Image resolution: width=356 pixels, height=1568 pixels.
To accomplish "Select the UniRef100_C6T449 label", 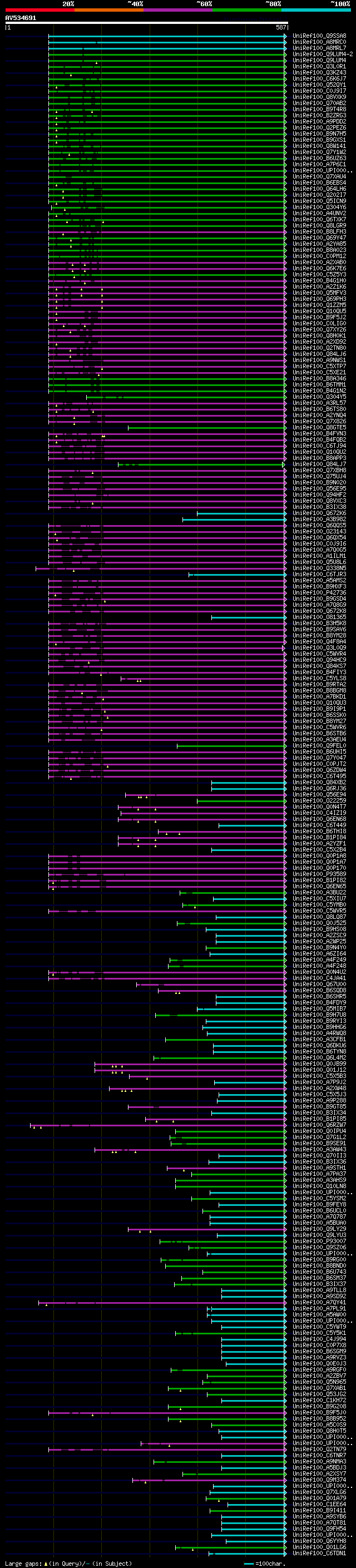I will (319, 825).
